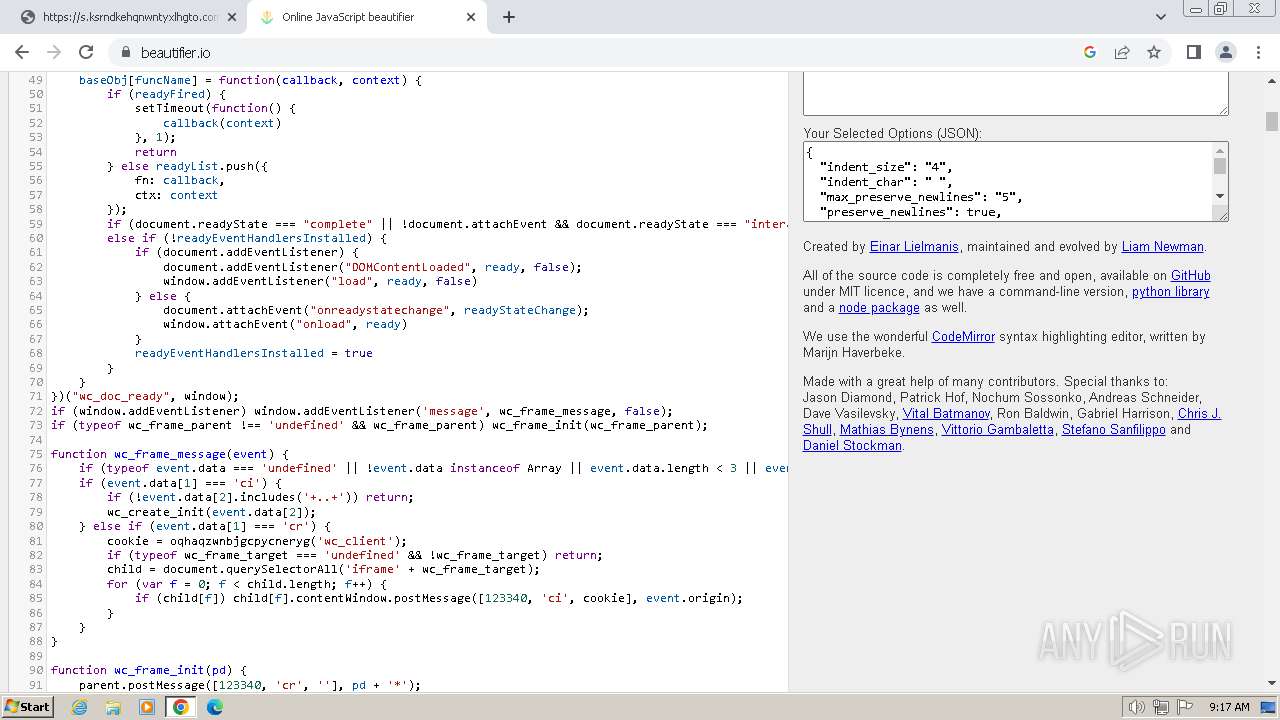This screenshot has height=720, width=1280.
Task: Open Microsoft Edge from taskbar
Action: click(215, 707)
